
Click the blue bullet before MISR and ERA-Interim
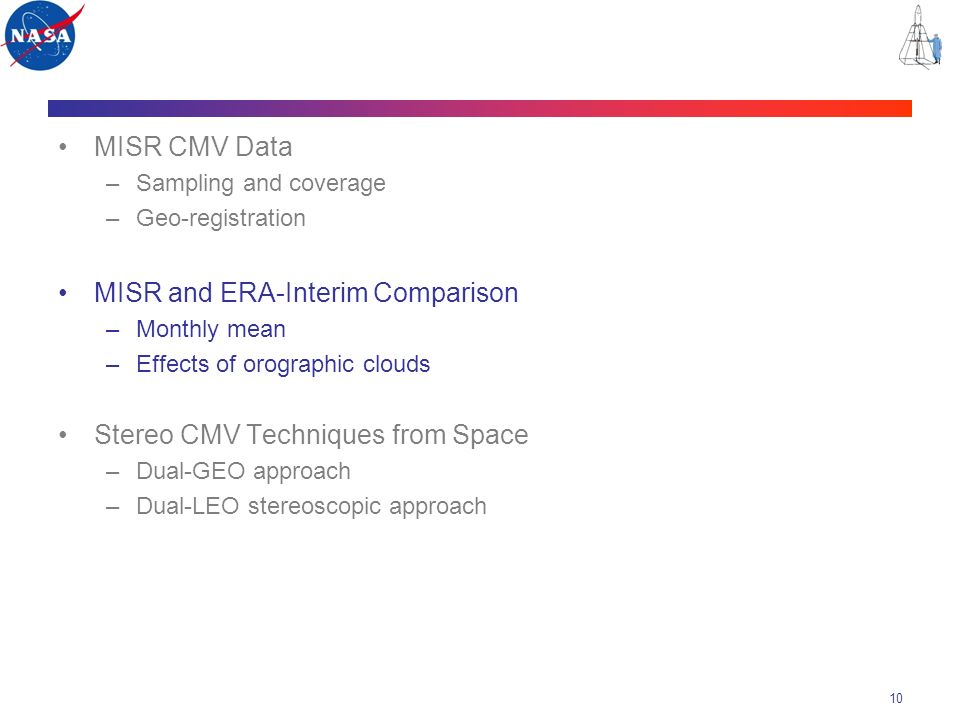tap(62, 293)
